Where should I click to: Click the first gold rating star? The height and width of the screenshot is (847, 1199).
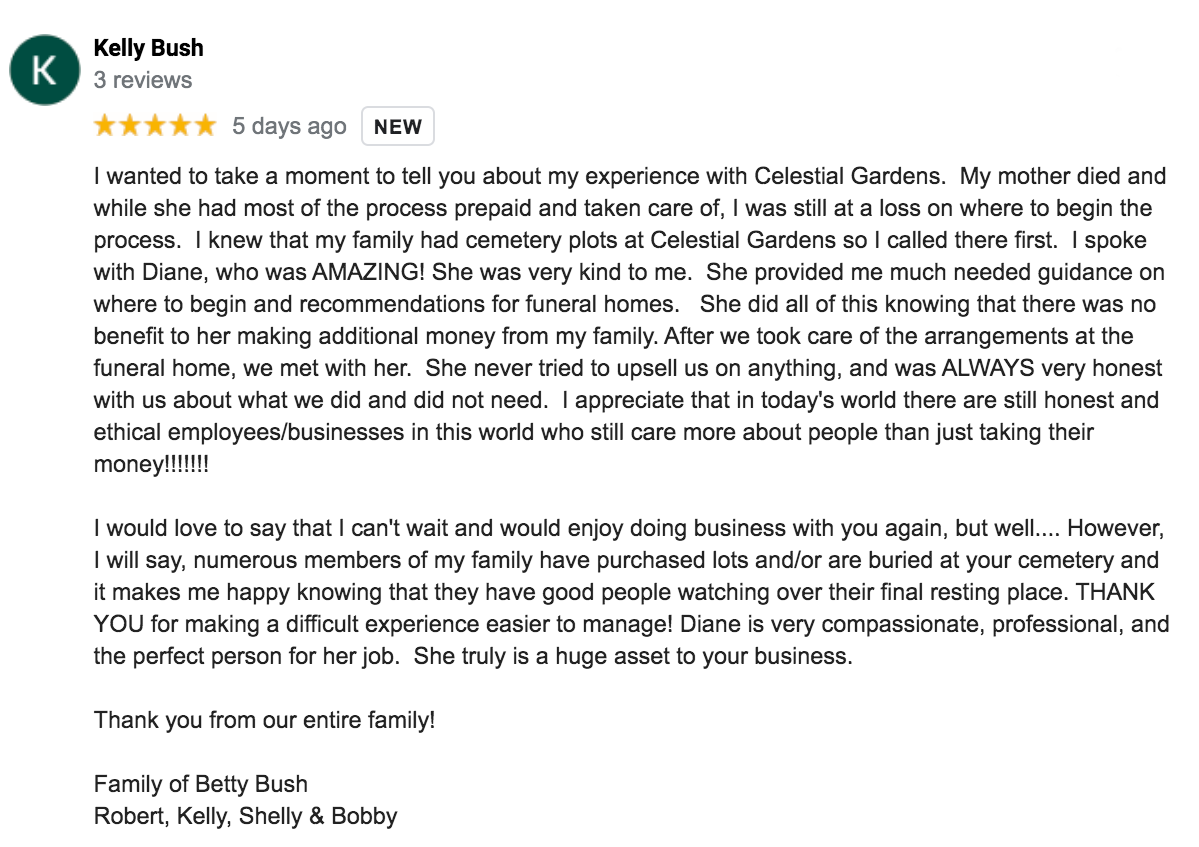pos(106,125)
